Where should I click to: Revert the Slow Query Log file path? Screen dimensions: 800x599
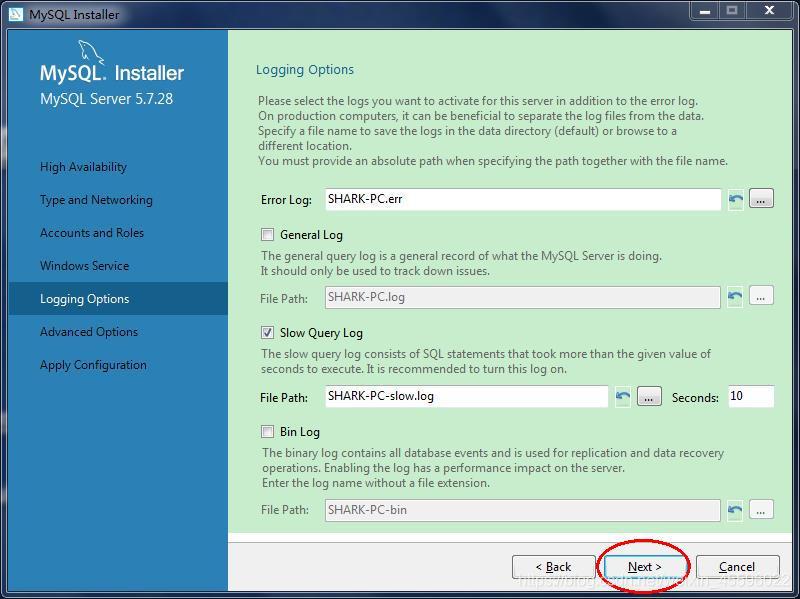(622, 396)
